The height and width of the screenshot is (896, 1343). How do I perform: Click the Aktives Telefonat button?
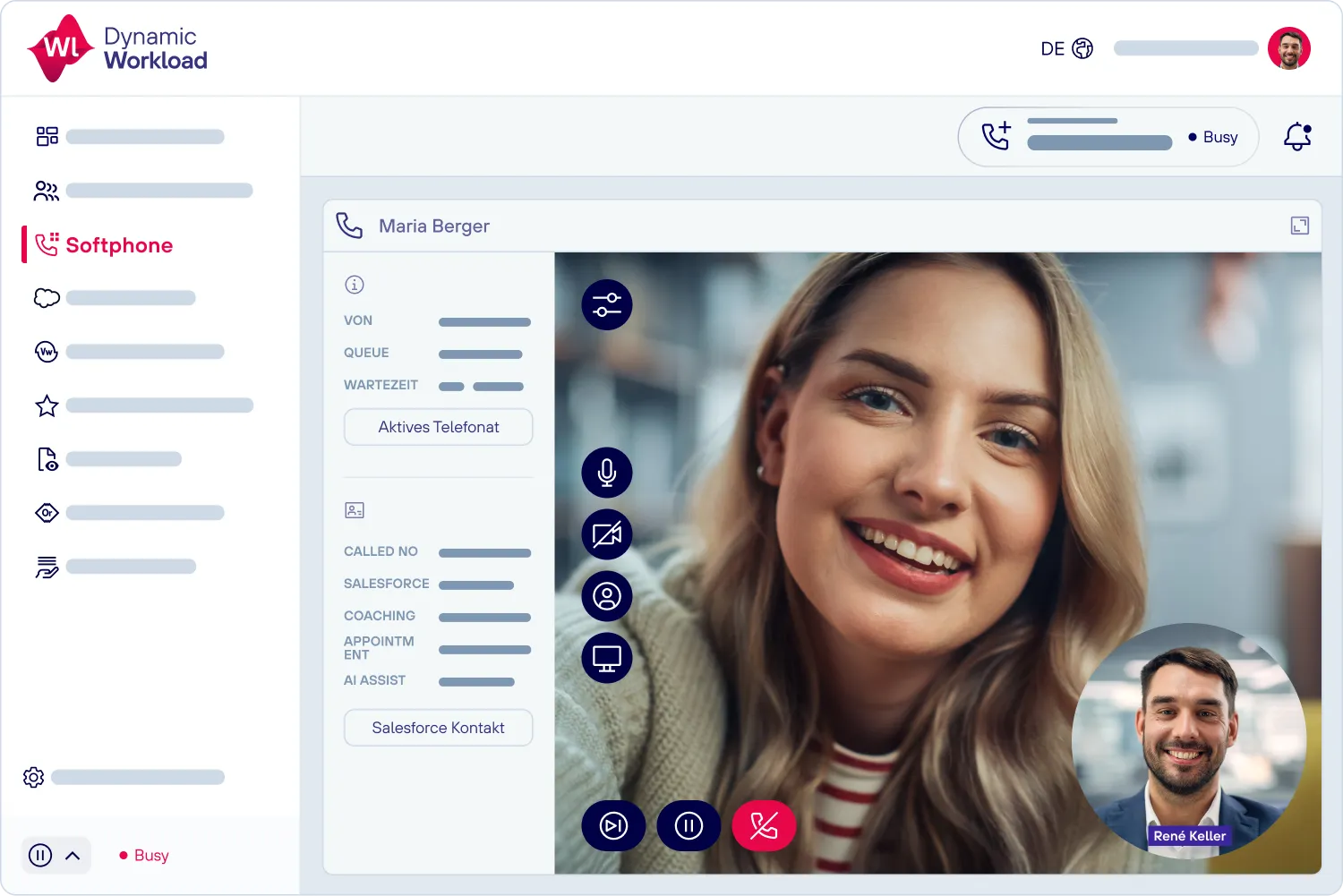point(439,427)
